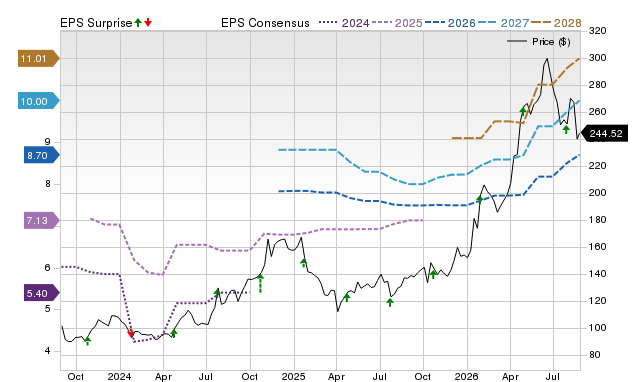The height and width of the screenshot is (382, 640).
Task: Click the 120 label on the price axis
Action: click(x=597, y=300)
